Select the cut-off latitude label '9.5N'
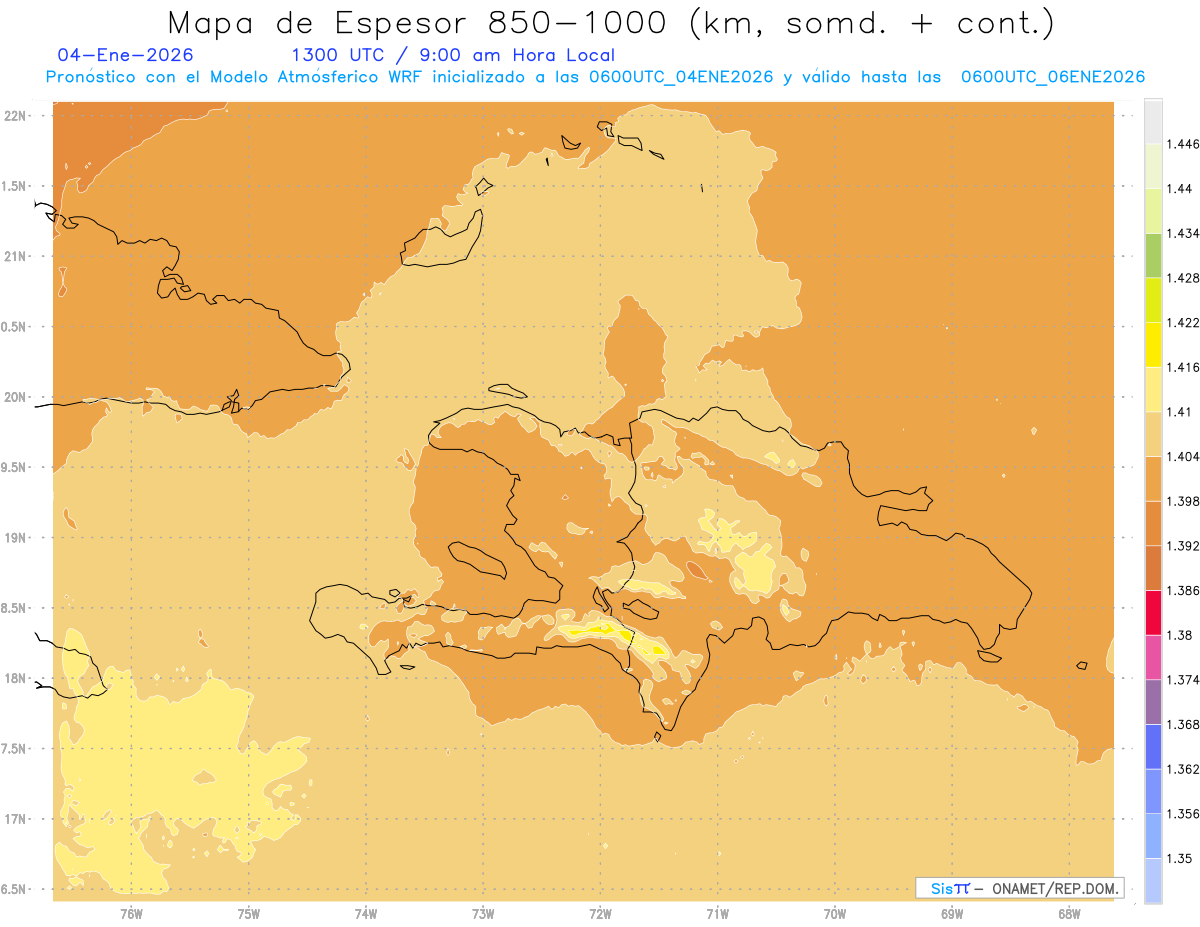This screenshot has height=927, width=1200. 14,468
